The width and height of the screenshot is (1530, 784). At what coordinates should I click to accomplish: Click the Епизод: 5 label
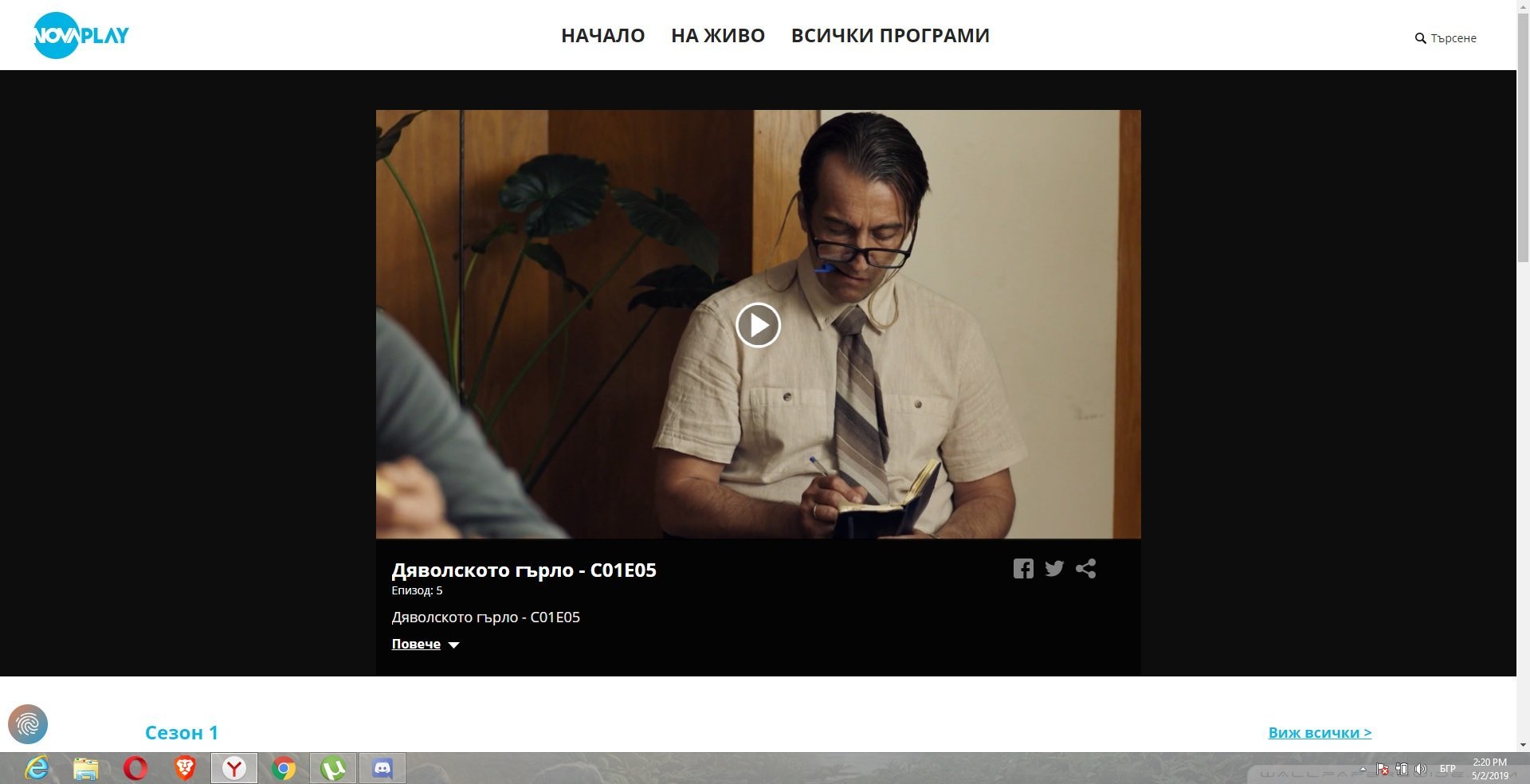click(x=417, y=590)
